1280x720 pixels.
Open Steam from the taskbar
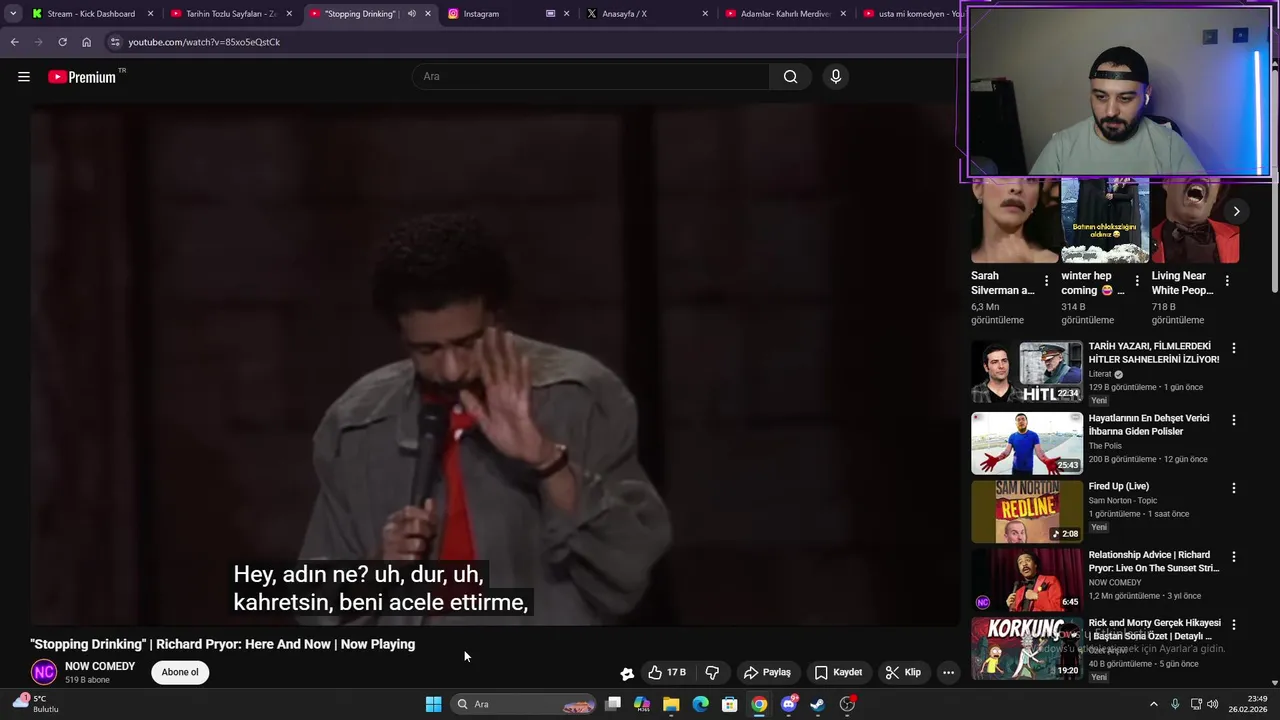817,704
